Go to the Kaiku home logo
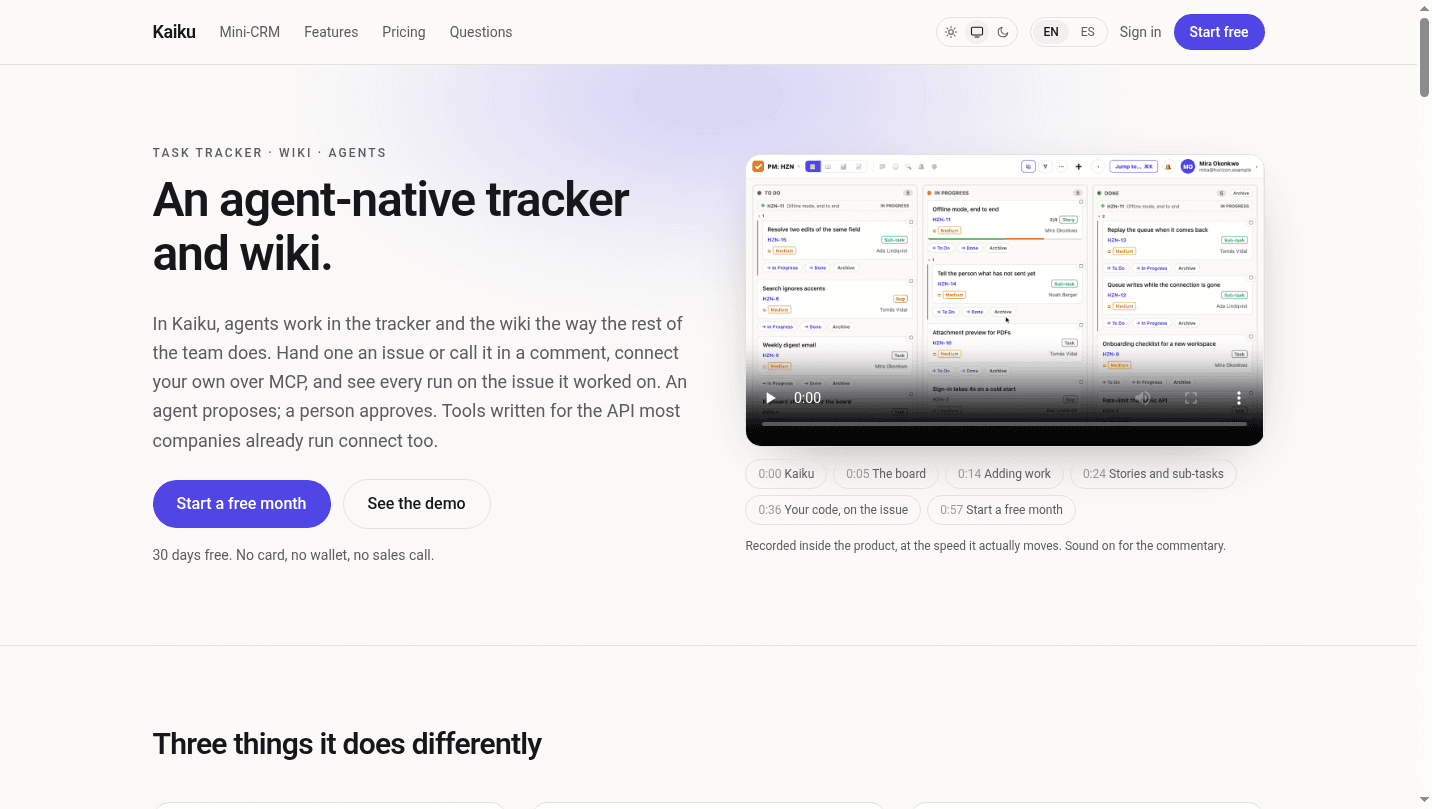 pos(174,32)
